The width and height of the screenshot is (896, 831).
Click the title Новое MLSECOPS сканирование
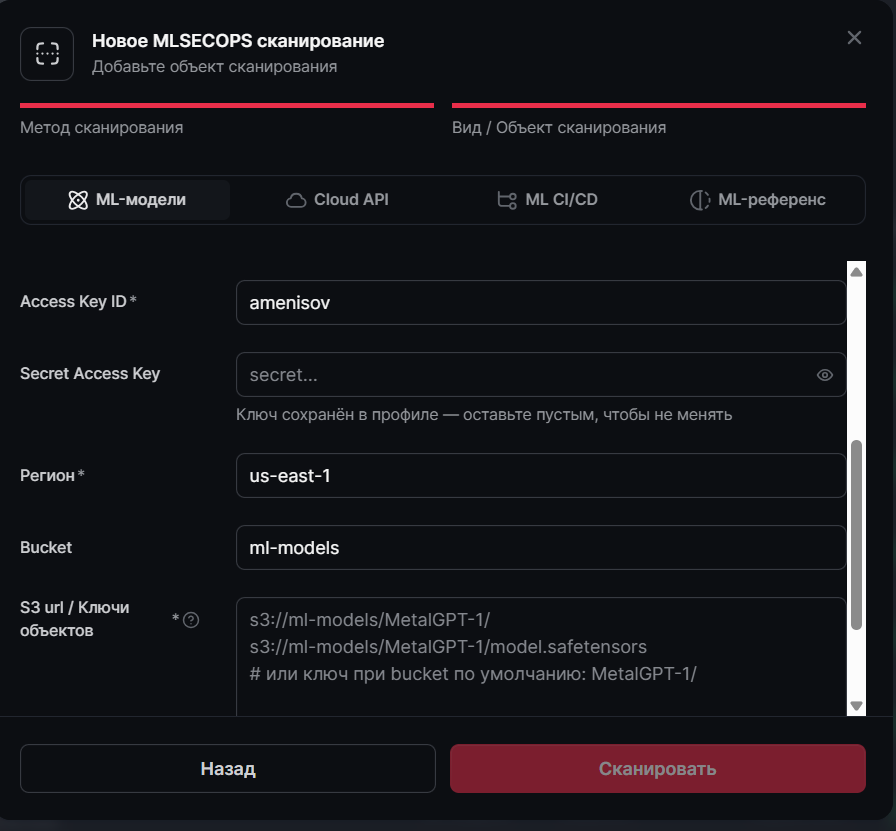coord(238,41)
